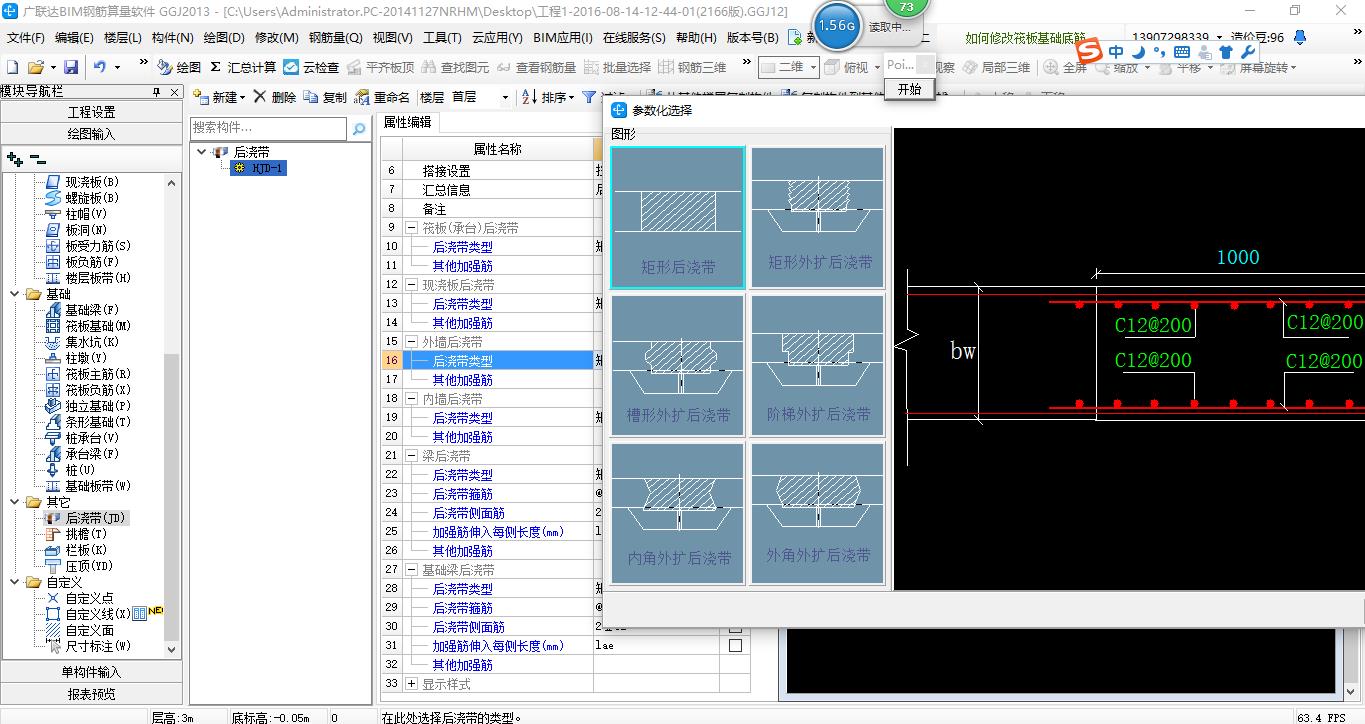Open the 编辑(E) menu
This screenshot has height=724, width=1365.
pos(74,38)
